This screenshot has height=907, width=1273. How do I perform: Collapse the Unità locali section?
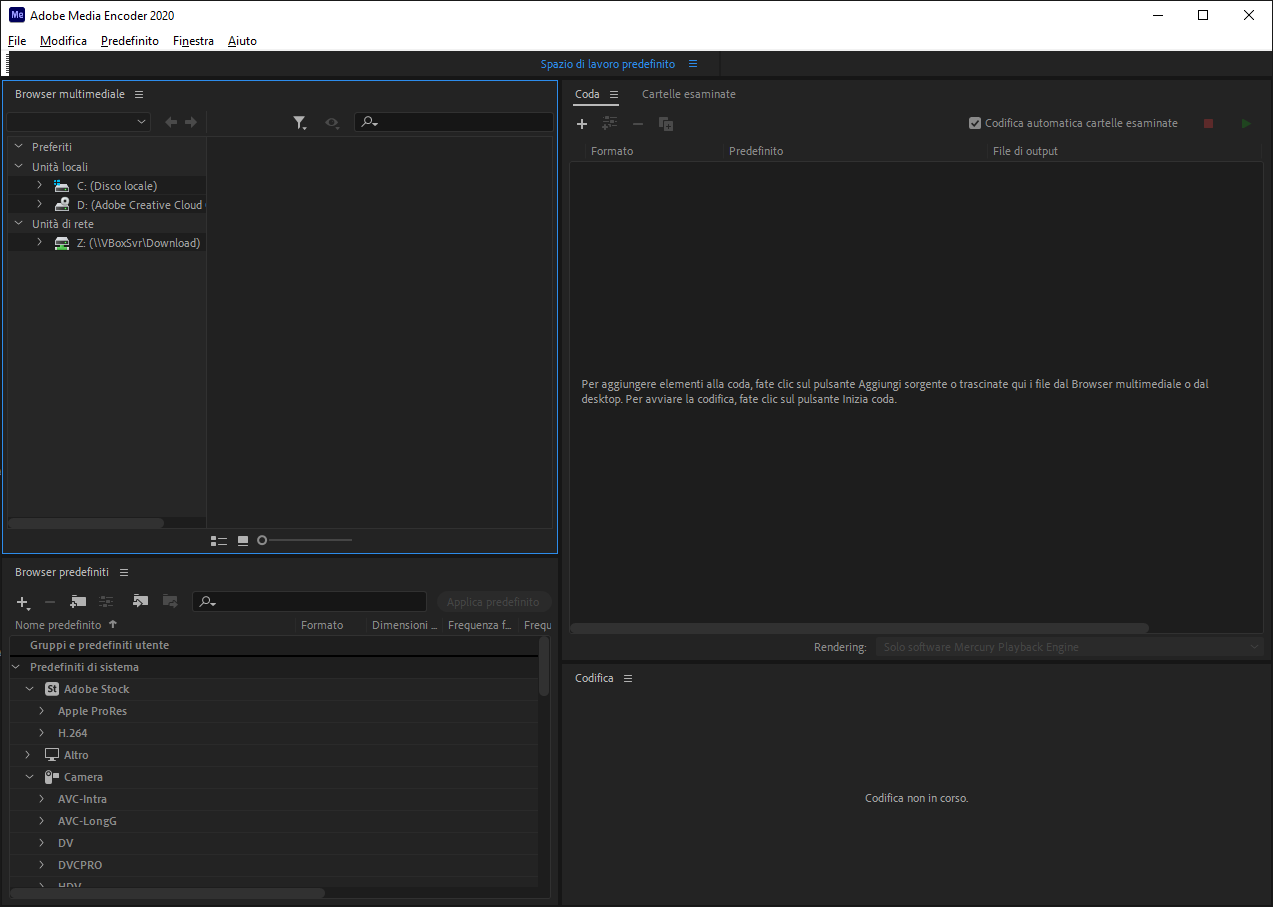pyautogui.click(x=18, y=167)
